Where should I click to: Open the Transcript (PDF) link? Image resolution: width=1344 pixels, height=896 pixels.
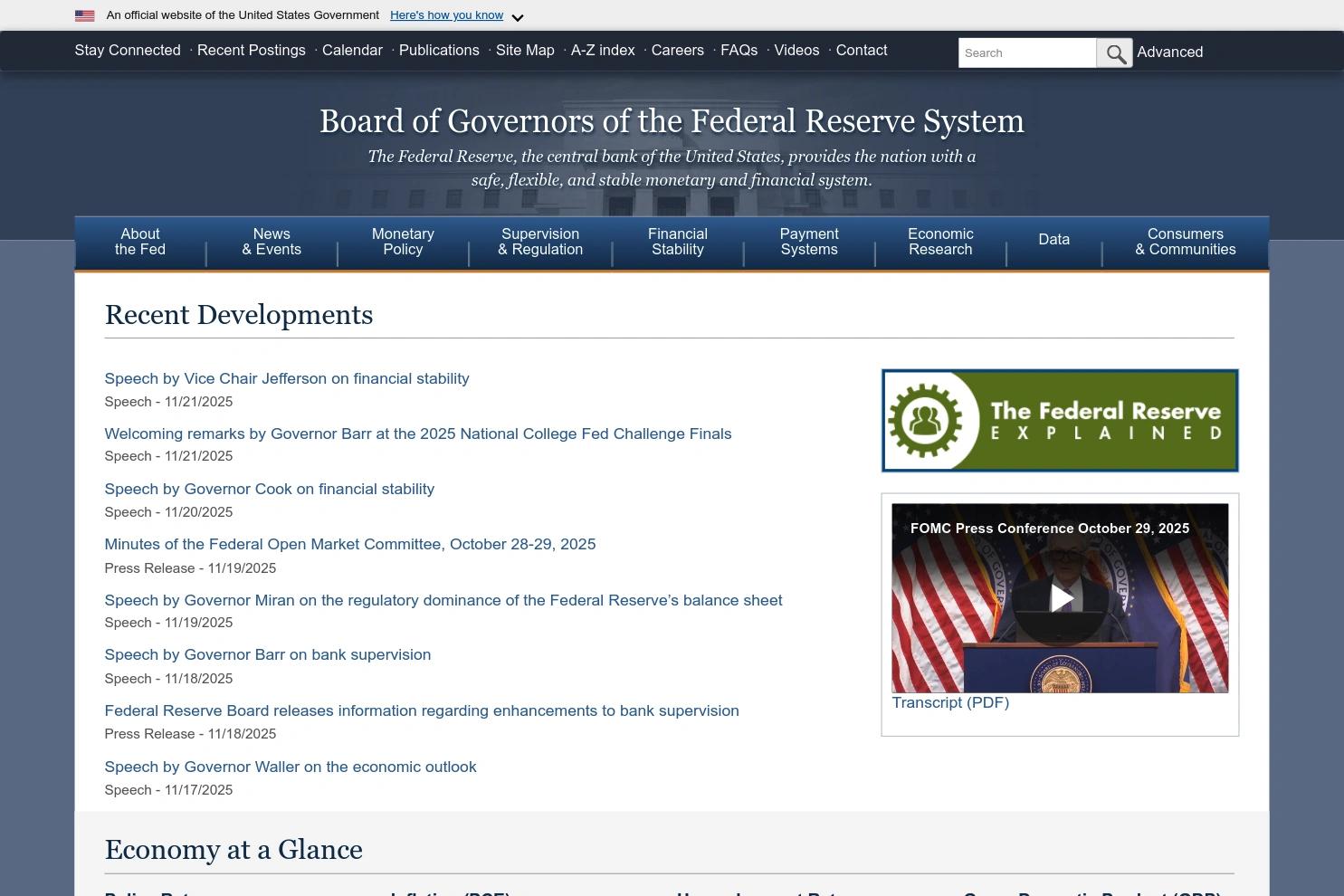pos(950,702)
